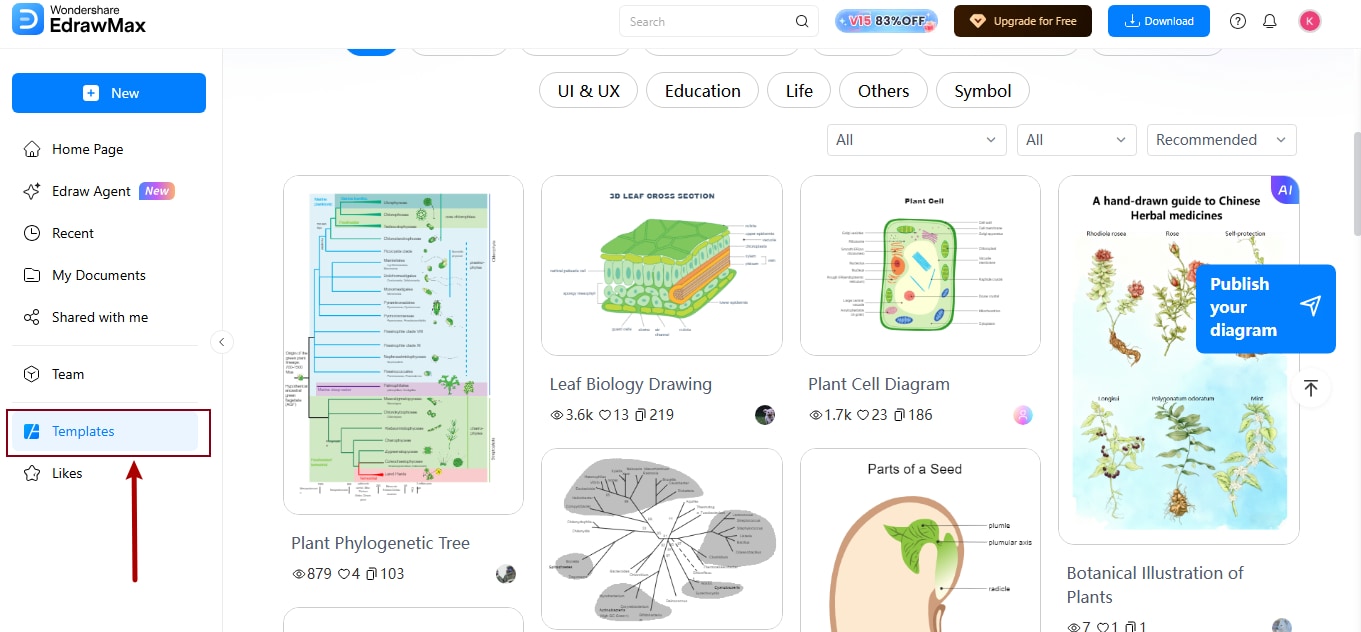Screen dimensions: 1361x632
Task: Open the second All filter dropdown
Action: (1076, 140)
